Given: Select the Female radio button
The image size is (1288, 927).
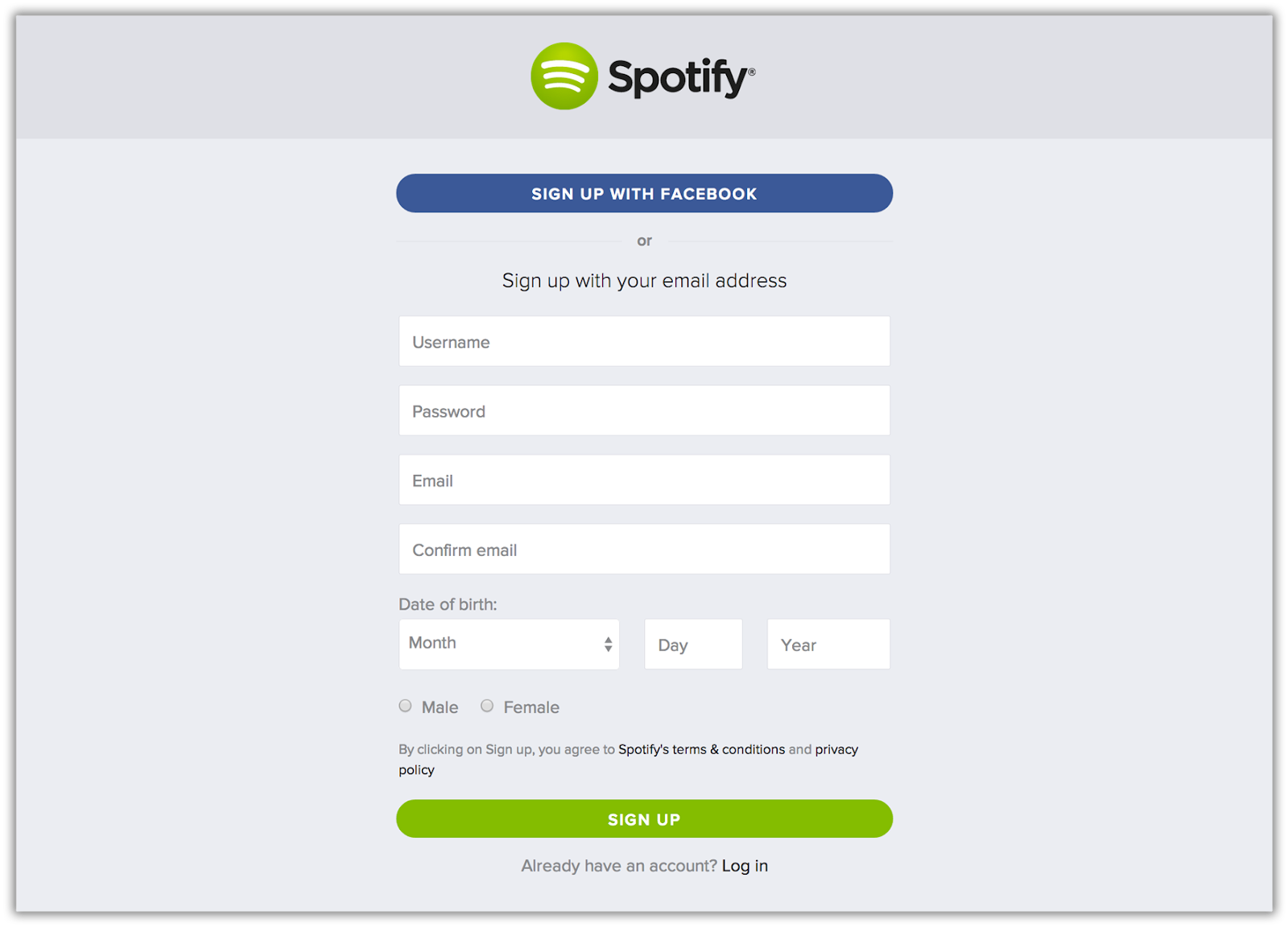Looking at the screenshot, I should pos(487,706).
